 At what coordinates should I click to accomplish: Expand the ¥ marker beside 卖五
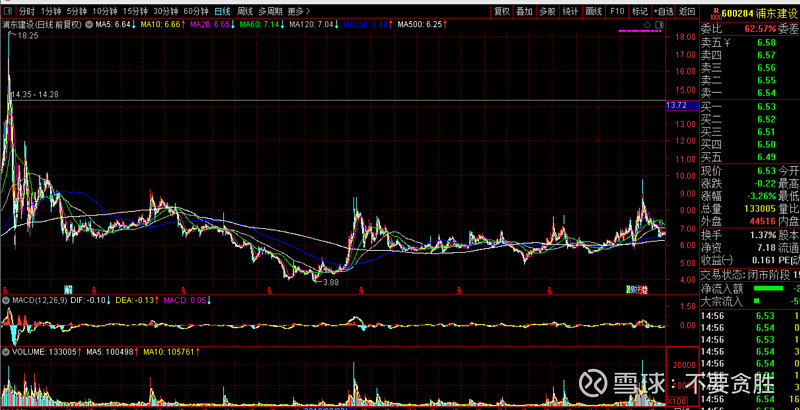(728, 43)
